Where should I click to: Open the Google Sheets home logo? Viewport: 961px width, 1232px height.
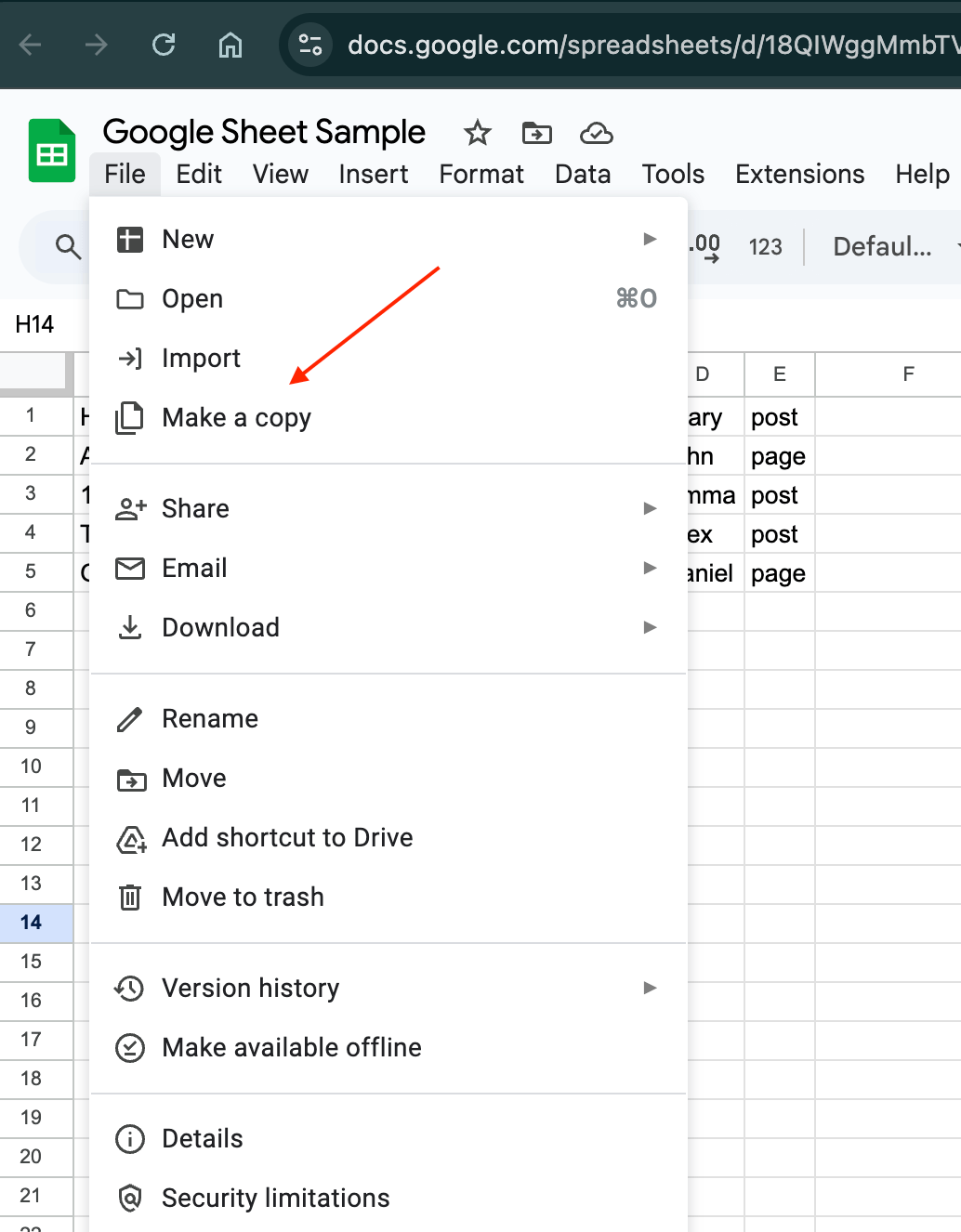click(x=52, y=151)
